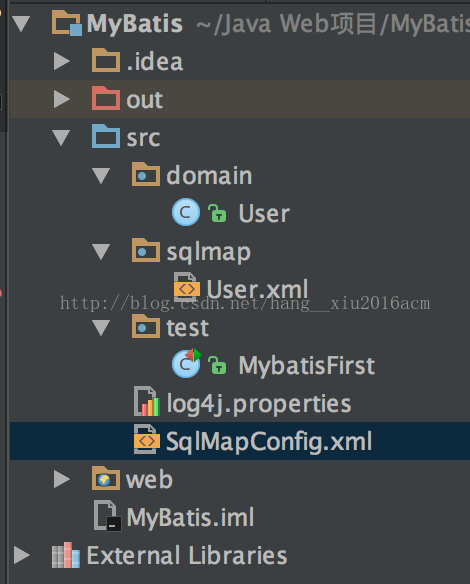Click the green lock icon beside User
This screenshot has height=584, width=470.
[217, 213]
